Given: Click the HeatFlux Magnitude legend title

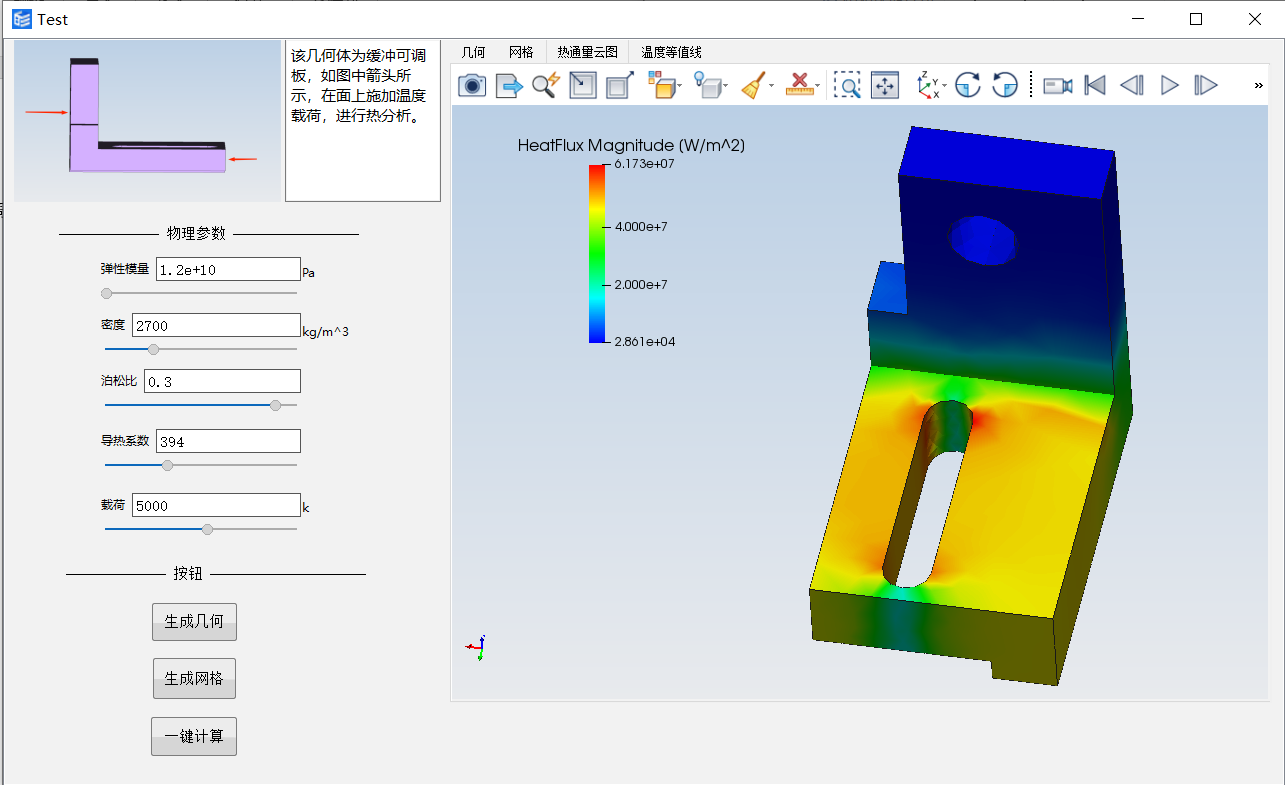Looking at the screenshot, I should pos(631,145).
